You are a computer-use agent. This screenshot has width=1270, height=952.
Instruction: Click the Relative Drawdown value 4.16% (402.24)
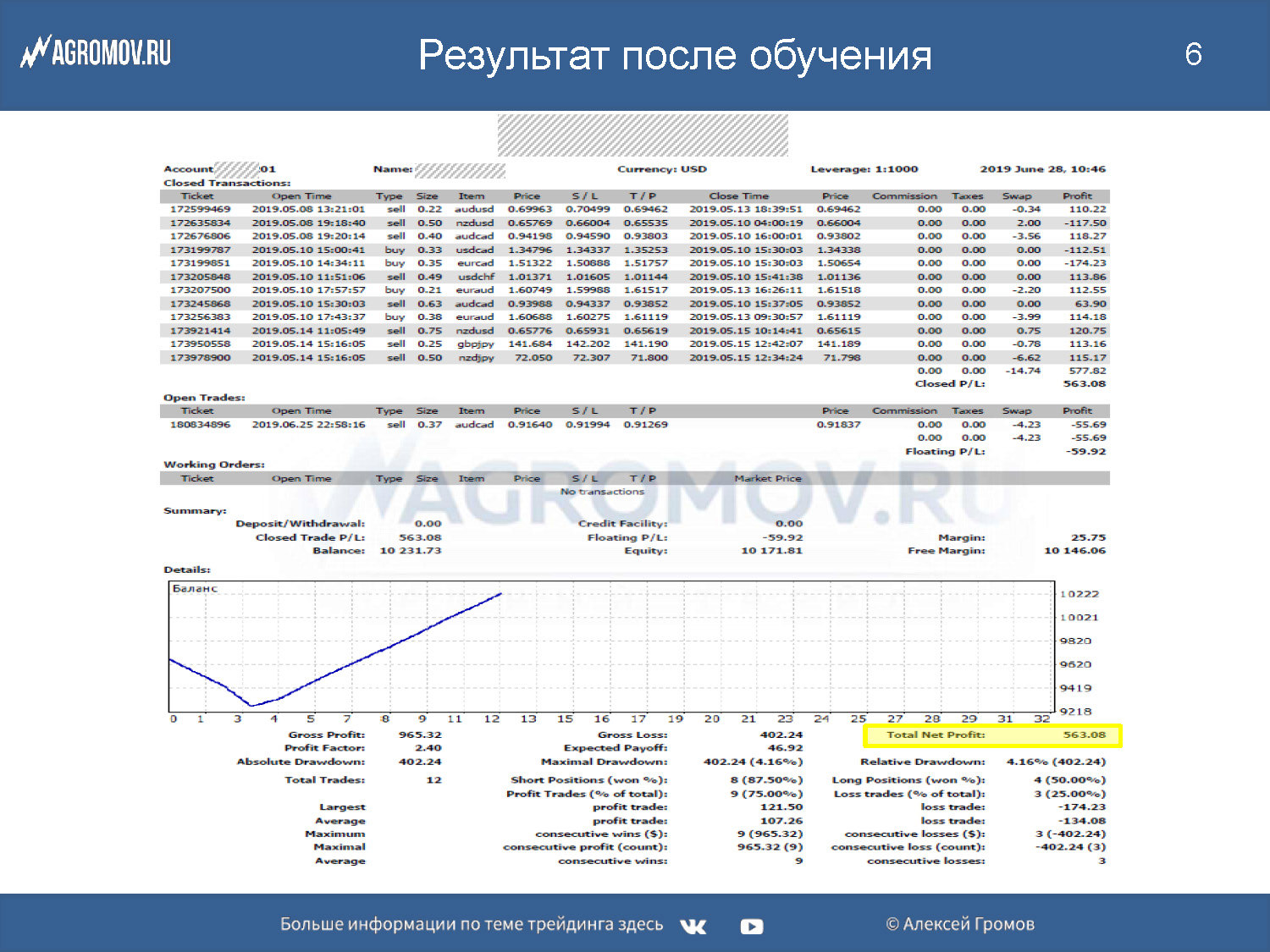[x=1057, y=762]
